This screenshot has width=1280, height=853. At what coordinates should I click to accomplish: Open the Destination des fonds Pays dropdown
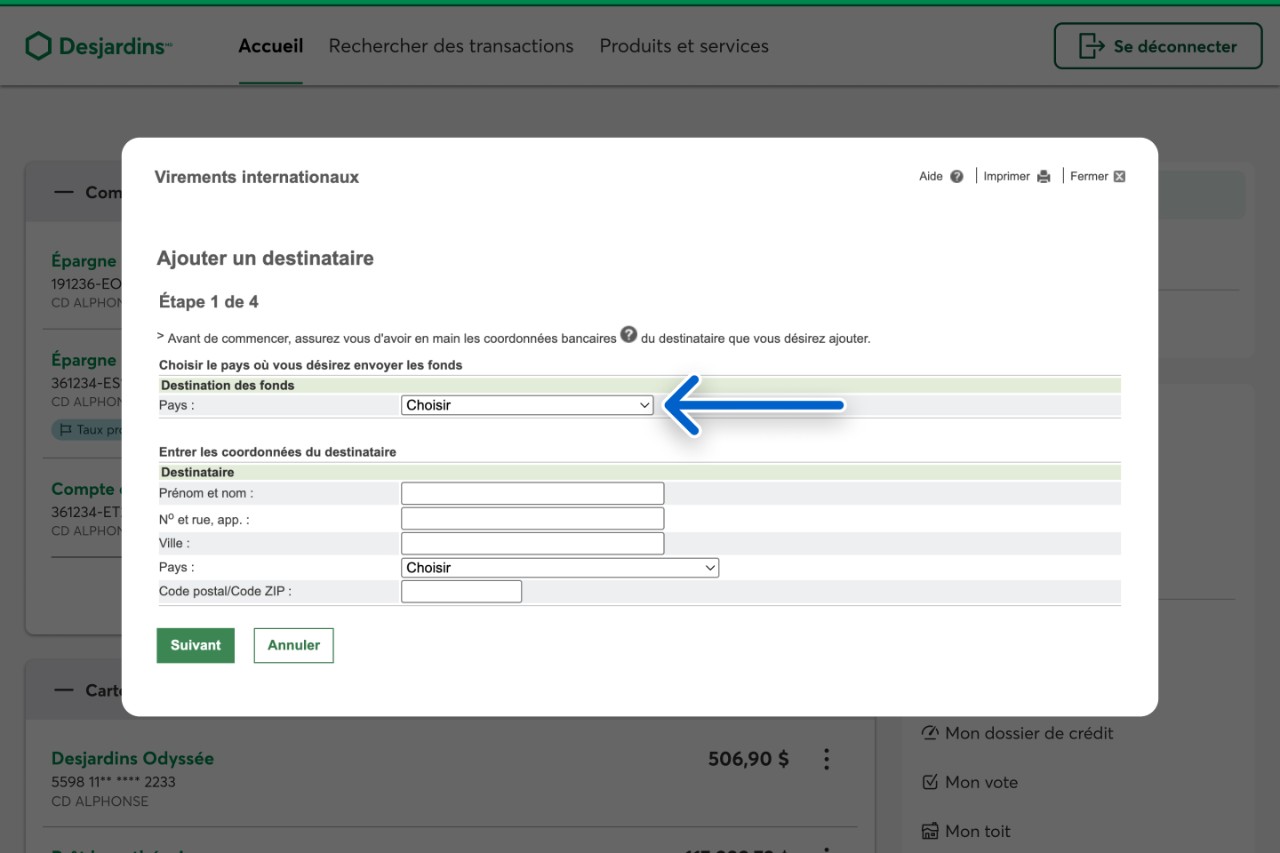(x=527, y=406)
